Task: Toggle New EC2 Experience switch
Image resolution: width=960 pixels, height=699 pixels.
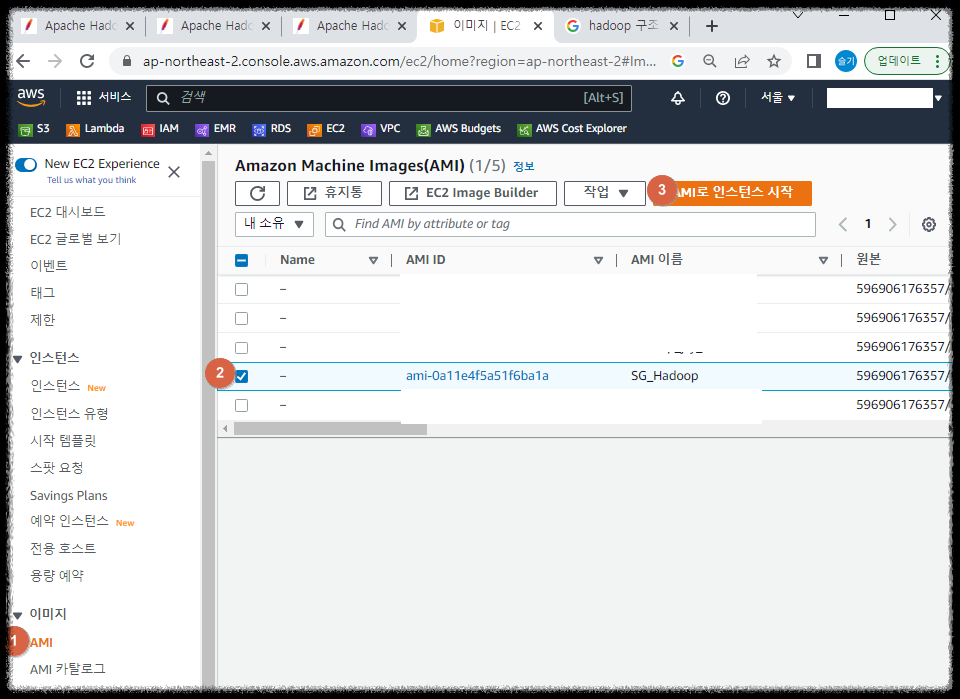Action: [x=26, y=165]
